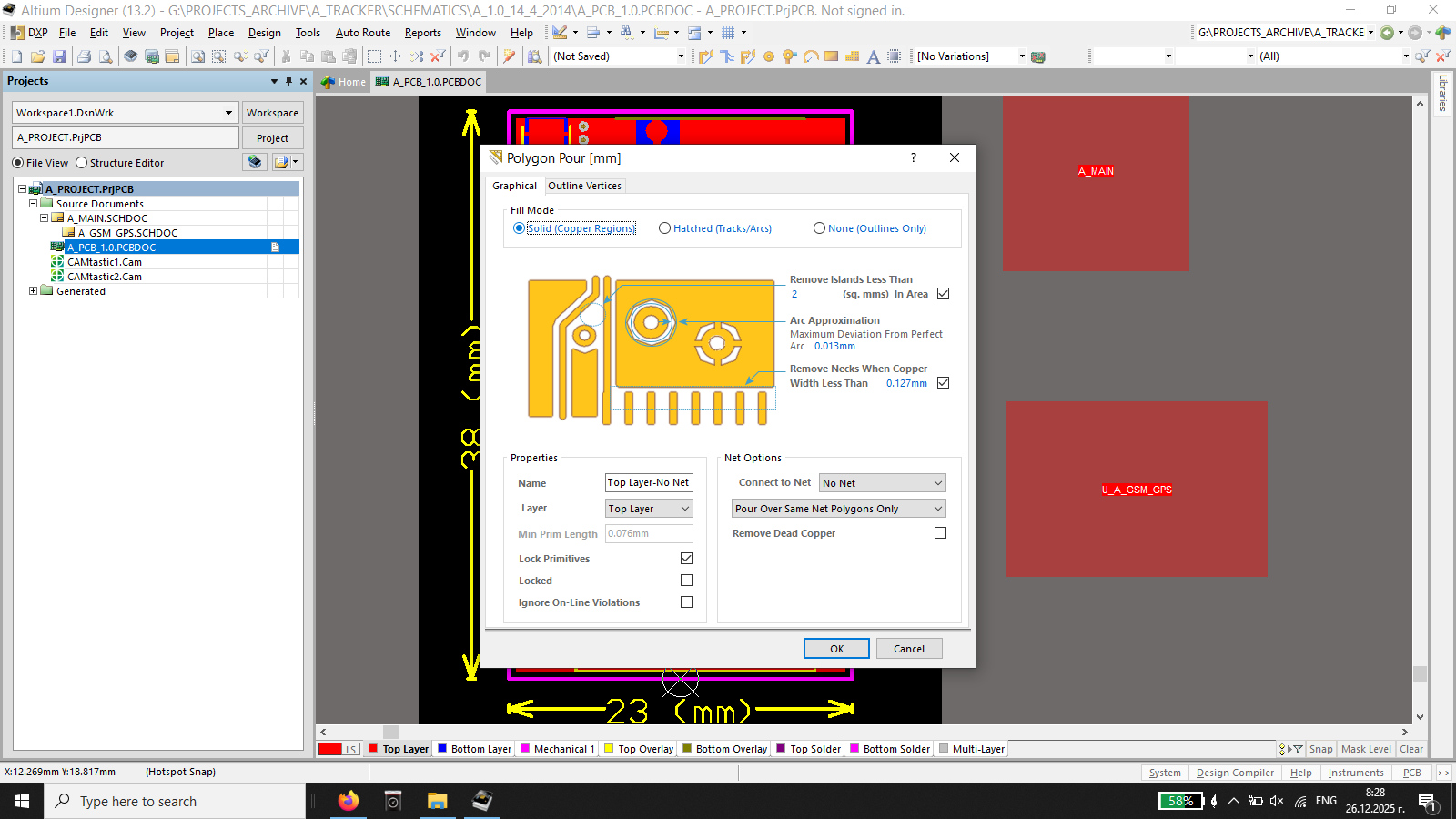This screenshot has height=819, width=1456.
Task: Click the Place Fill rectangle icon
Action: [831, 56]
